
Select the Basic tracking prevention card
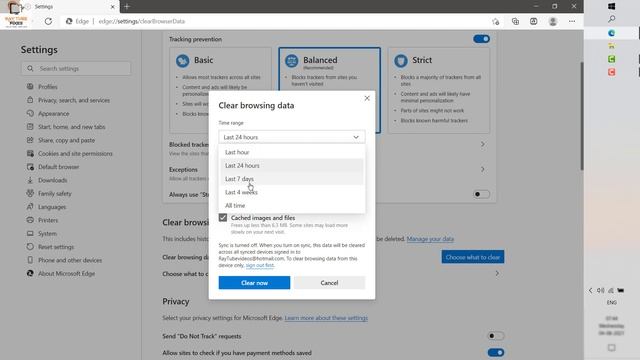[220, 90]
